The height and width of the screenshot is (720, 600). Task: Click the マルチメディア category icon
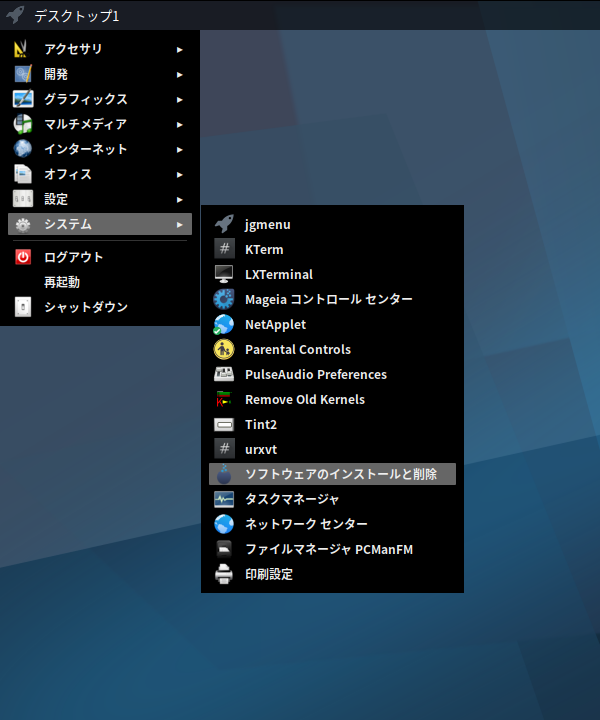pyautogui.click(x=22, y=124)
